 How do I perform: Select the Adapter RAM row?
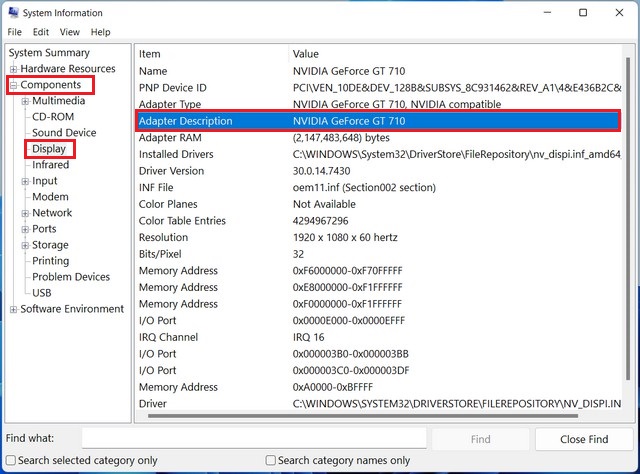(378, 138)
